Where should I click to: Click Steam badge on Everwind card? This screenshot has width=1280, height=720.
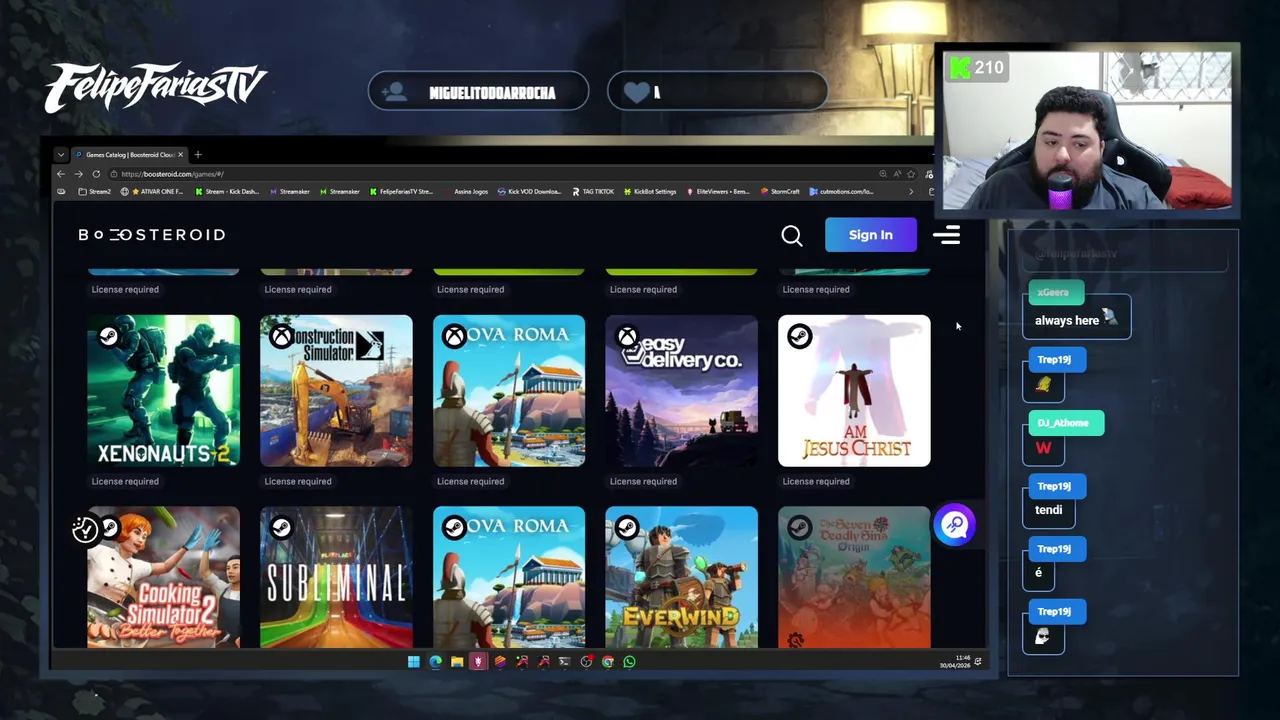coord(627,527)
